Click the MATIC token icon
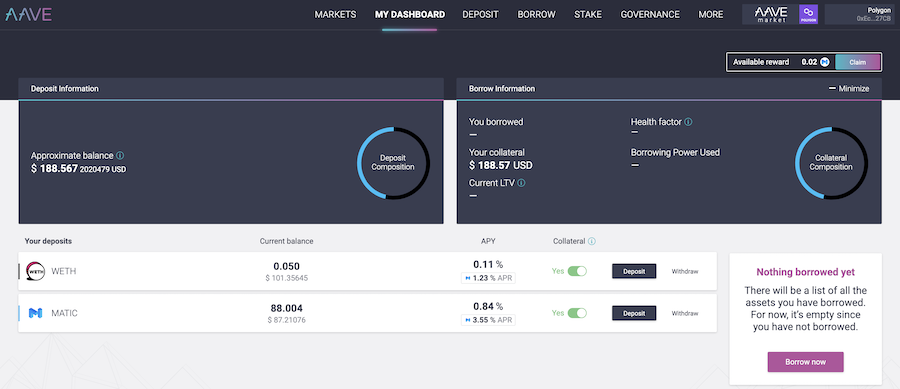The width and height of the screenshot is (900, 389). 36,313
